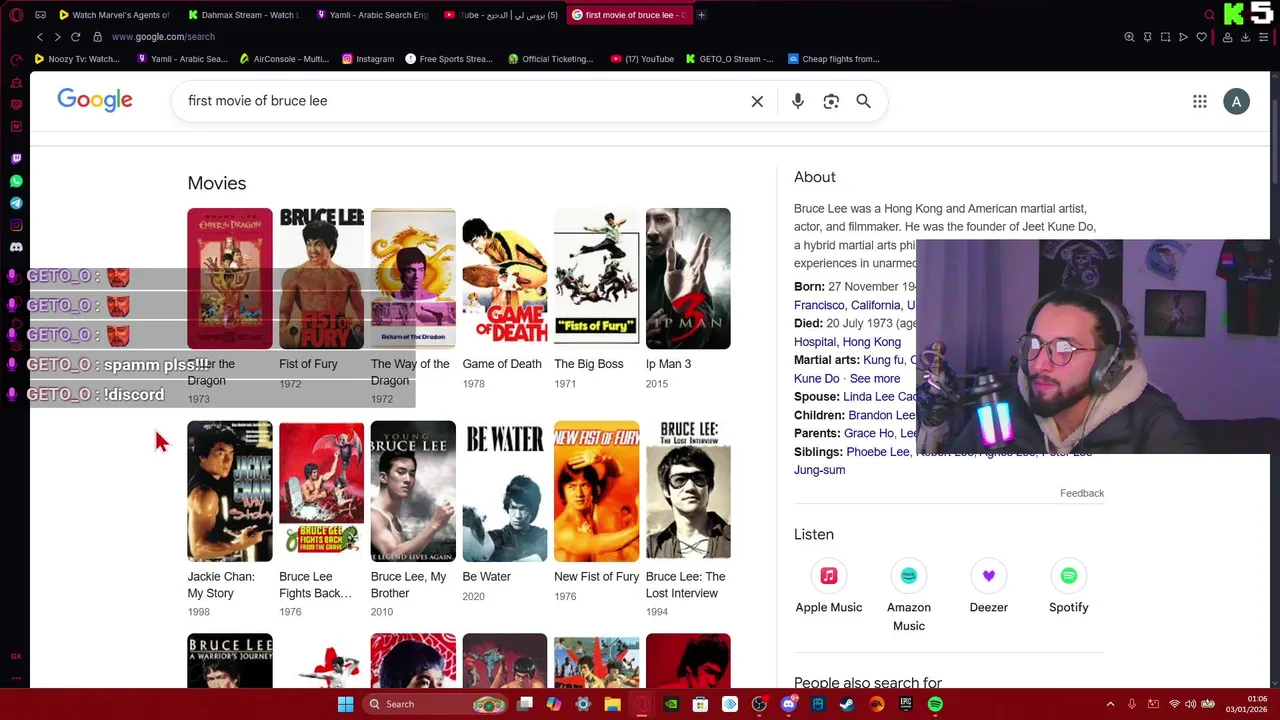Switch to Watch Marvel's Agents tab

pyautogui.click(x=113, y=15)
